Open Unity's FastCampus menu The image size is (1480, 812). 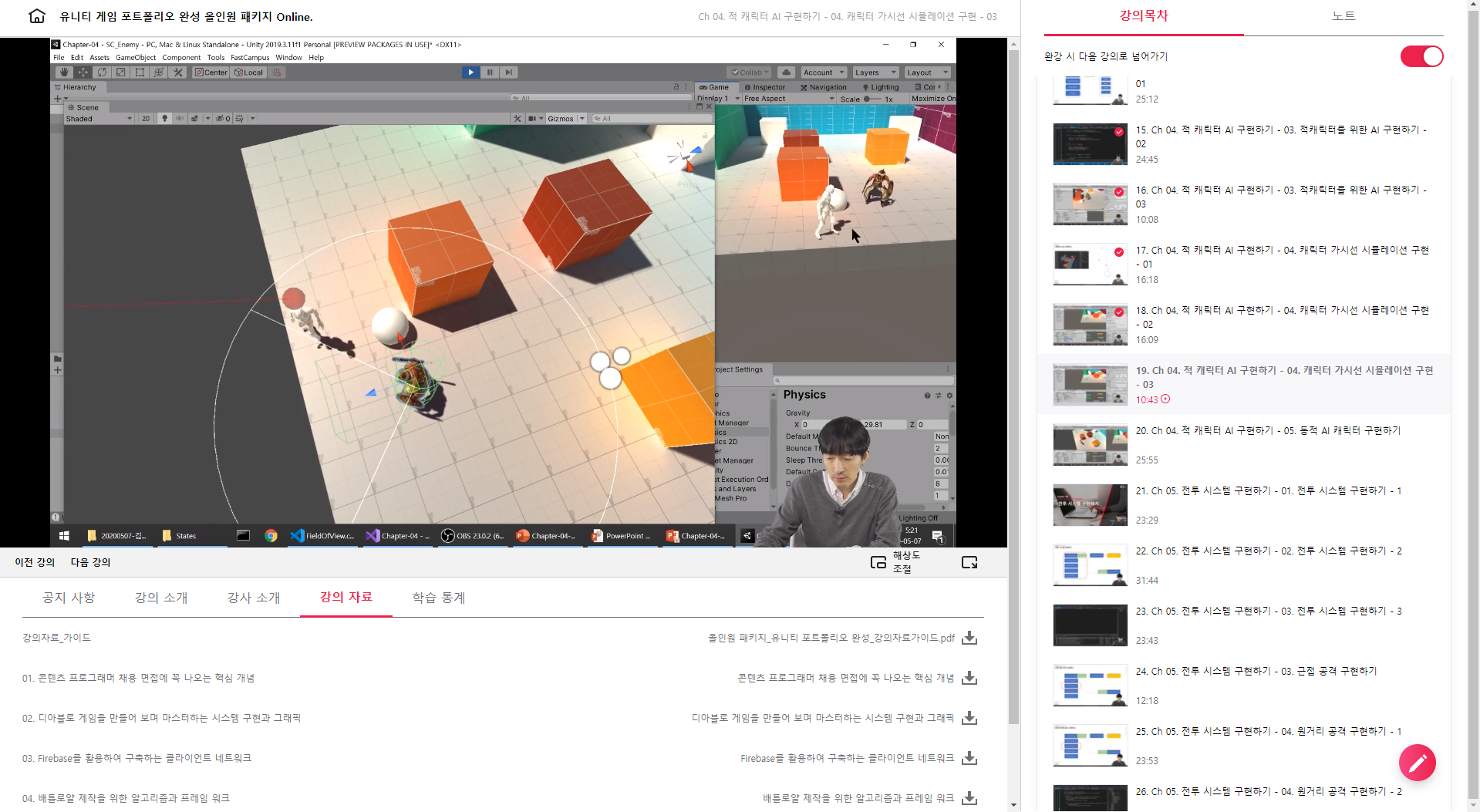[250, 57]
